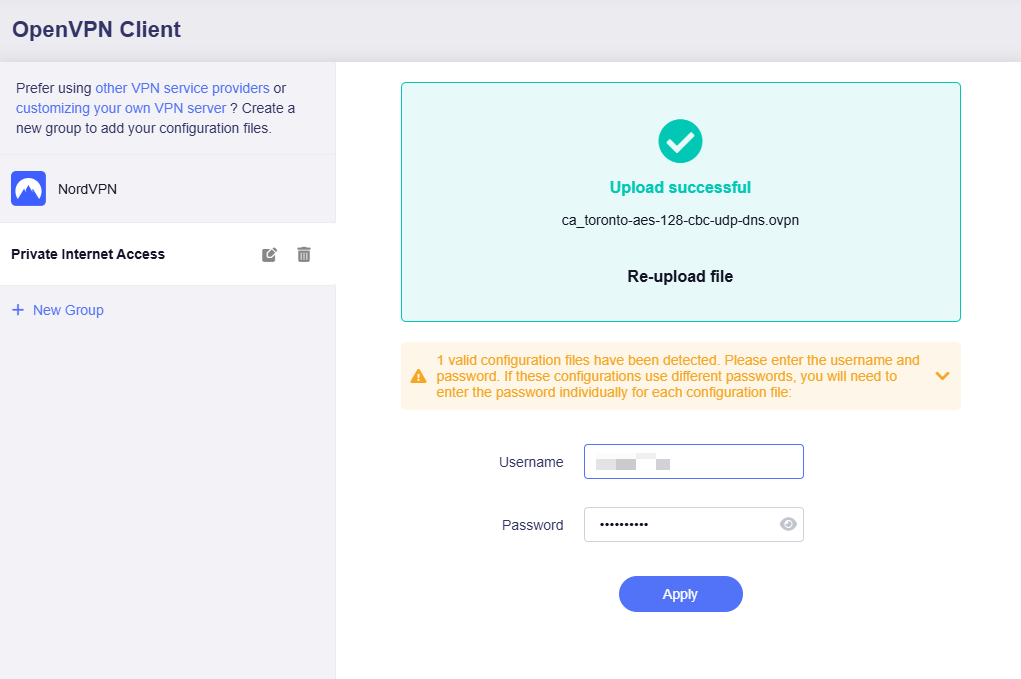
Task: Show the password with eye icon
Action: coord(788,524)
